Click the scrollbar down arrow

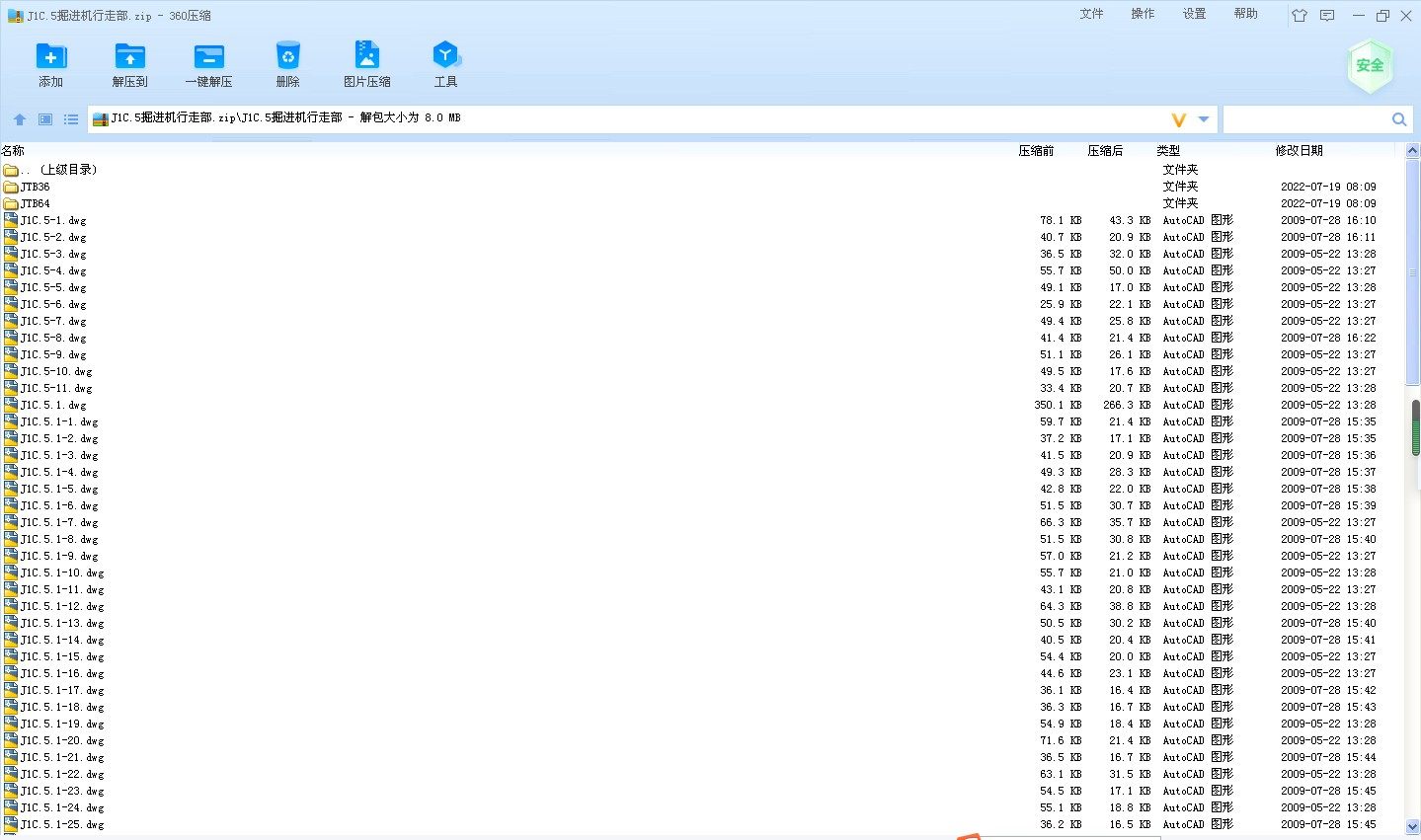(x=1412, y=826)
